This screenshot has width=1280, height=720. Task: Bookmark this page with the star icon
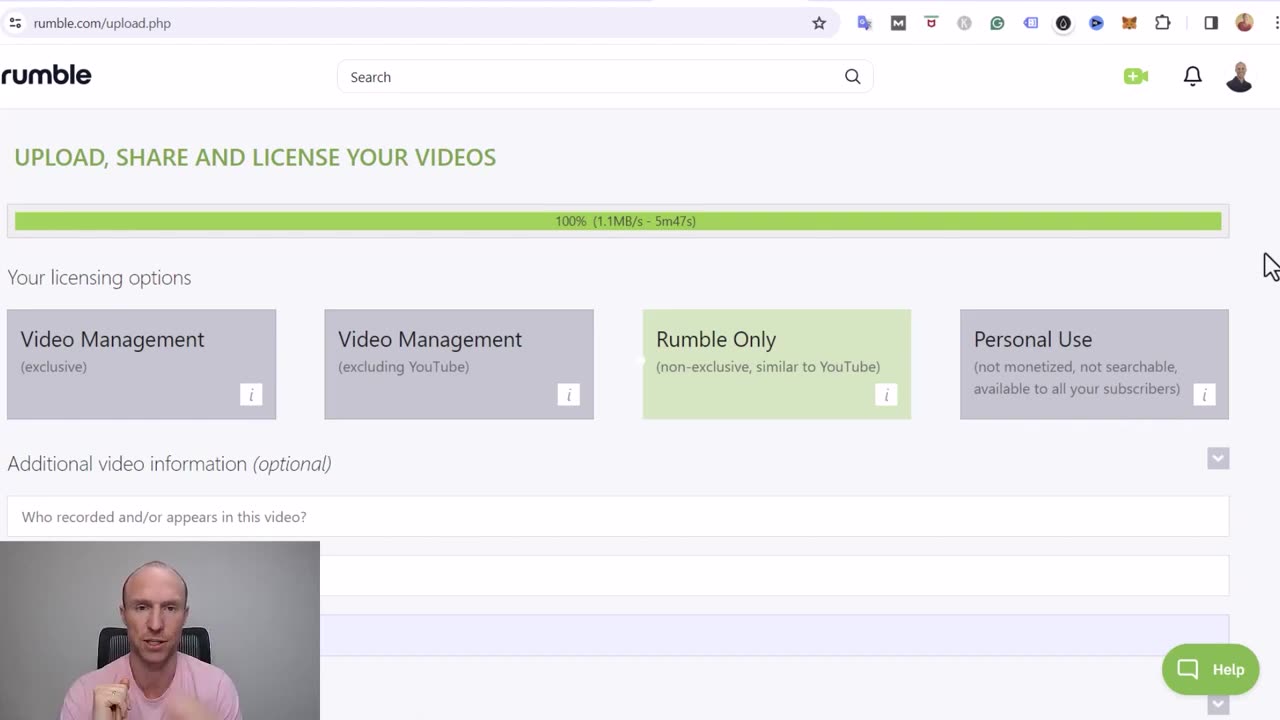tap(819, 23)
